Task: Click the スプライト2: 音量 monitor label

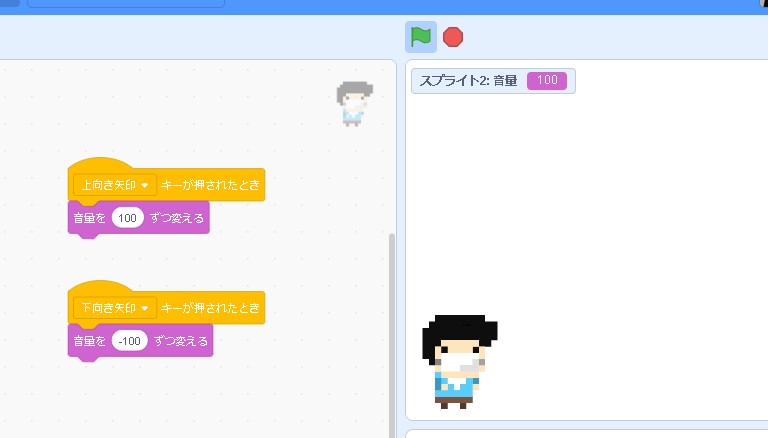Action: pos(468,81)
